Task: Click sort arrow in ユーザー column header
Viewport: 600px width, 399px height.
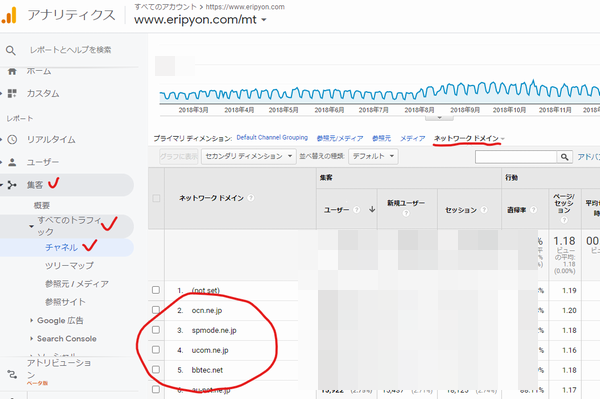Action: tap(372, 209)
